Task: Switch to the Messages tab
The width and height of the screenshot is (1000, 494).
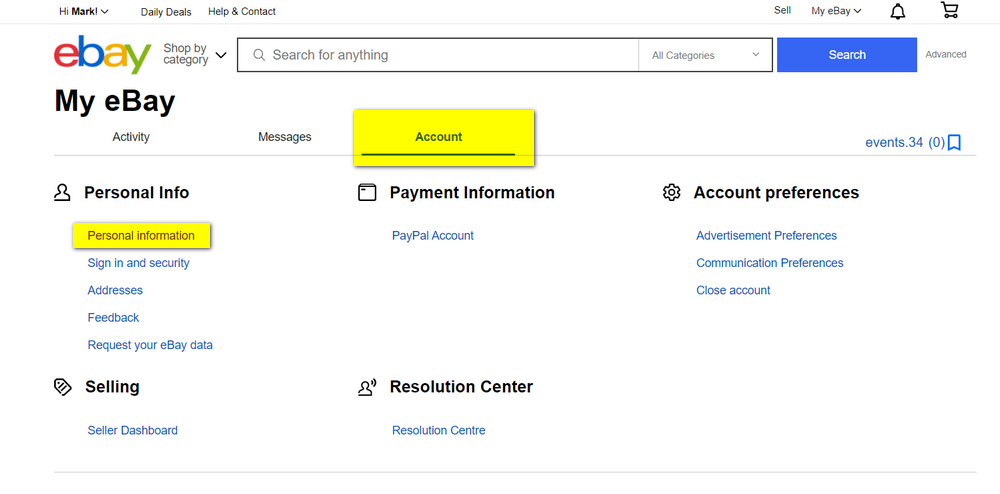Action: (x=284, y=137)
